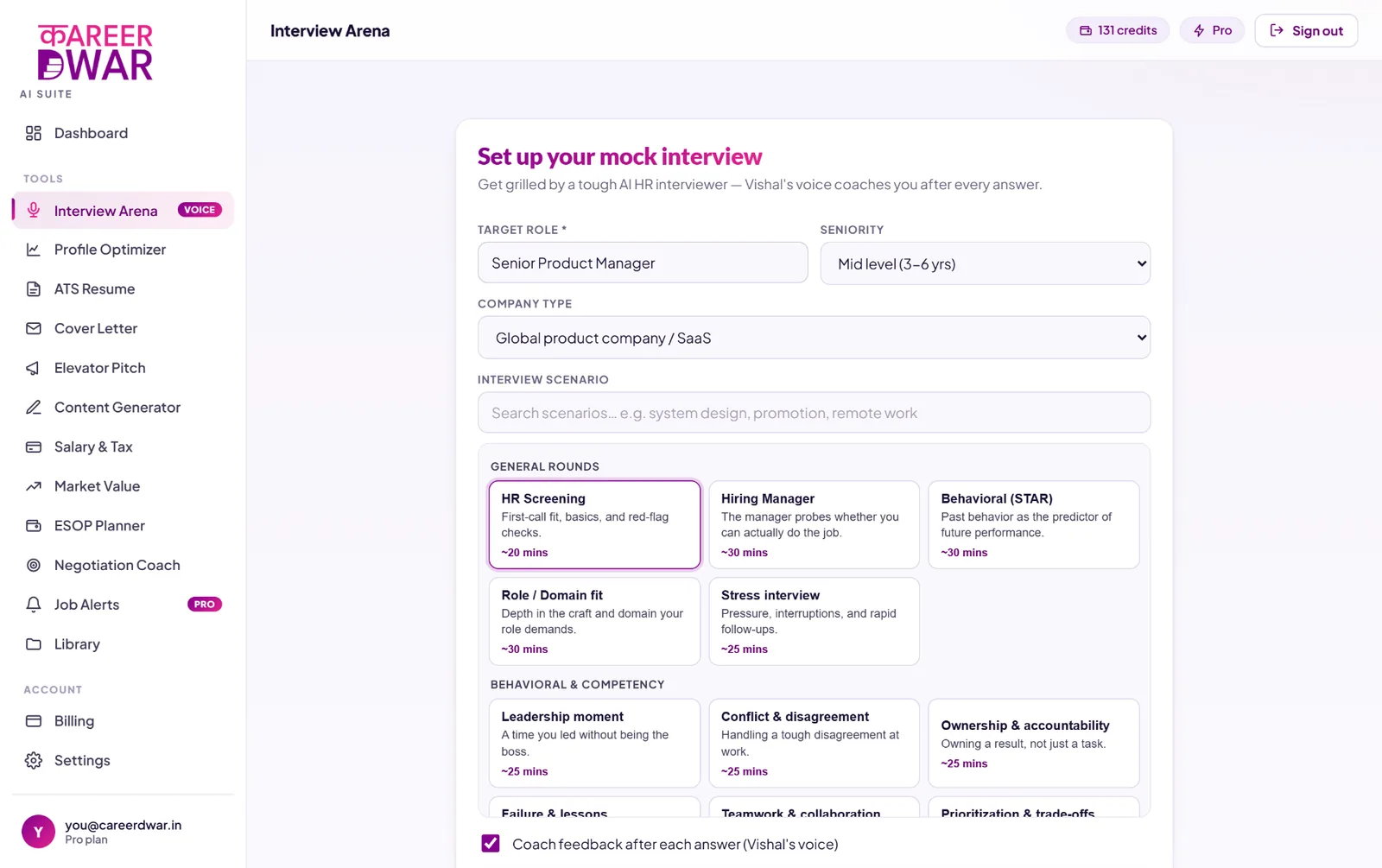Click the Salary & Tax card icon
This screenshot has width=1382, height=868.
[x=34, y=447]
